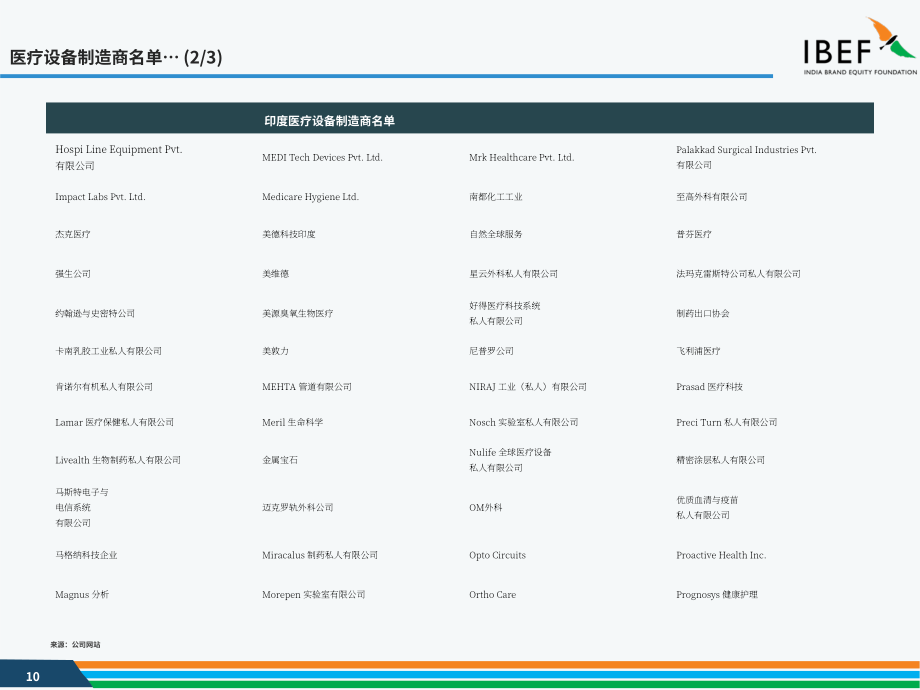Select the 飞利浦医疗 entry
The width and height of the screenshot is (920, 690).
tap(698, 351)
